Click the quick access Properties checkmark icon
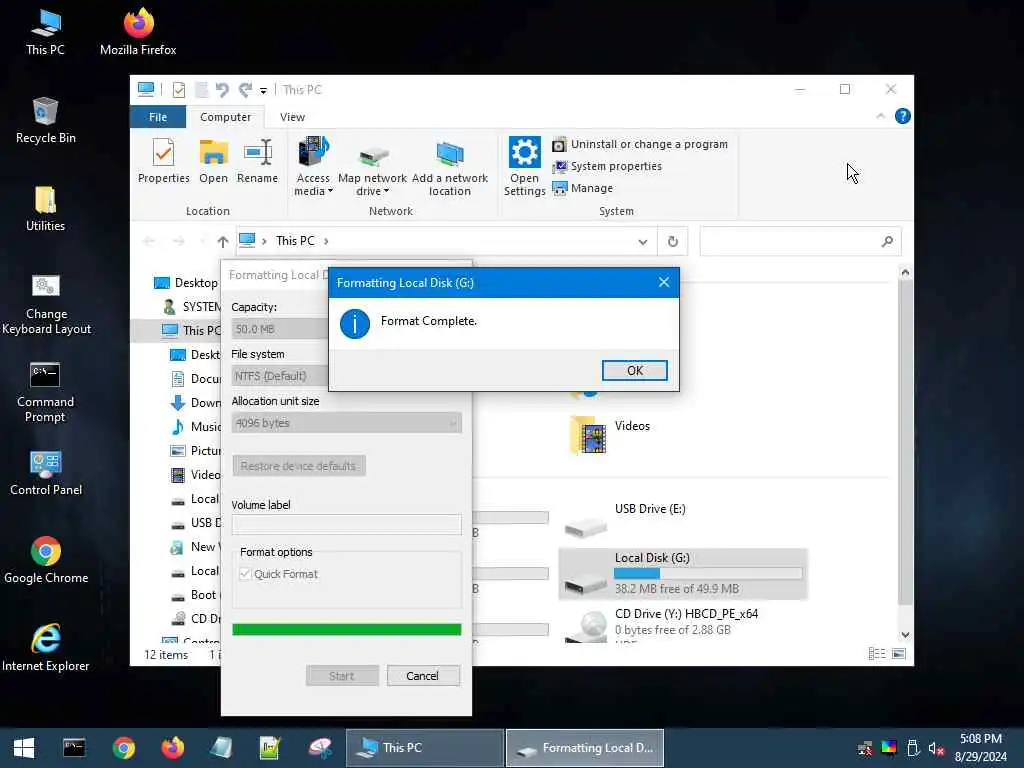The image size is (1024, 768). click(178, 89)
